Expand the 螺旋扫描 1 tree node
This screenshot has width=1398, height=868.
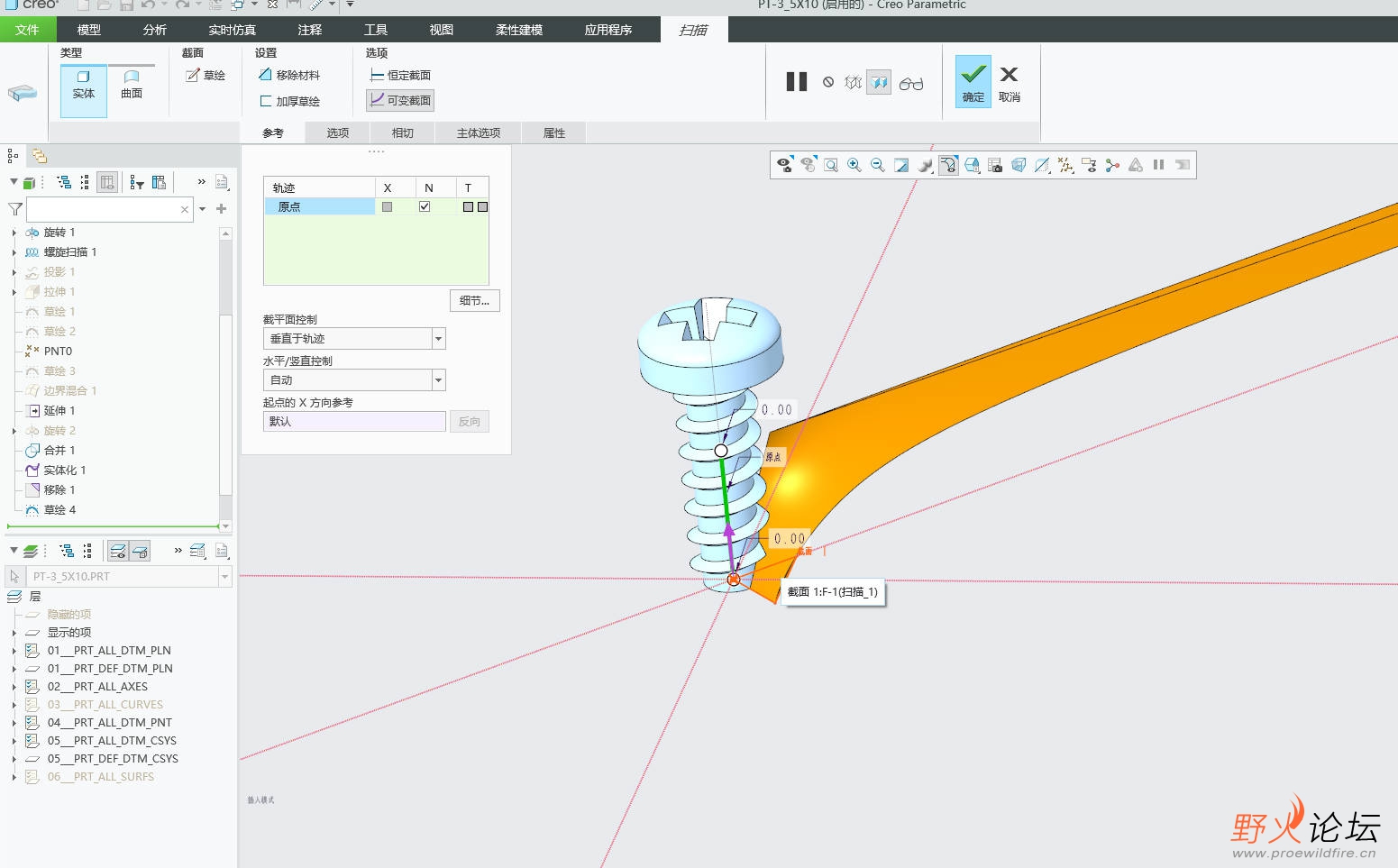point(14,252)
